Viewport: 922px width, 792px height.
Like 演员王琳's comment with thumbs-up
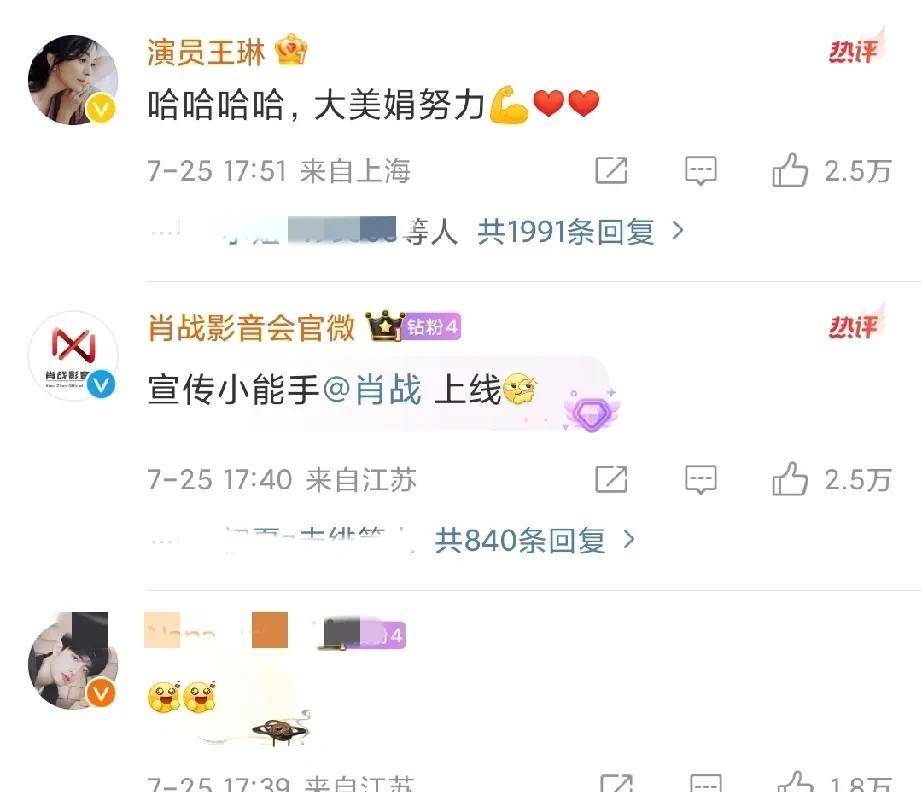point(790,170)
